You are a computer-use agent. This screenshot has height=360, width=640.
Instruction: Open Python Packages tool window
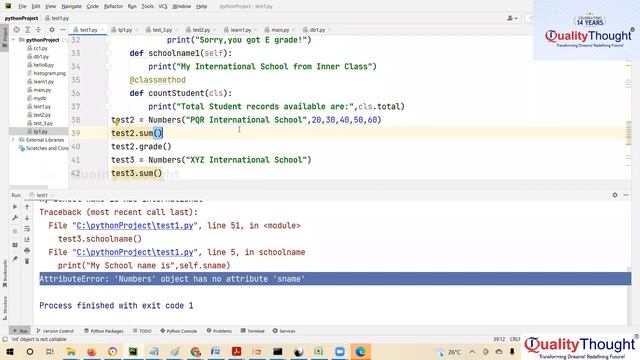[104, 331]
